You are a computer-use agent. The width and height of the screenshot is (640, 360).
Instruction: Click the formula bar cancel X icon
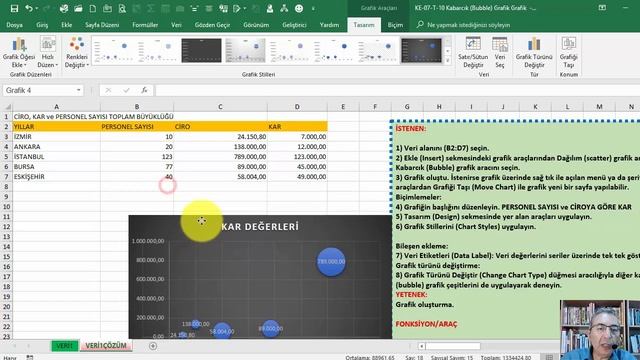click(108, 90)
